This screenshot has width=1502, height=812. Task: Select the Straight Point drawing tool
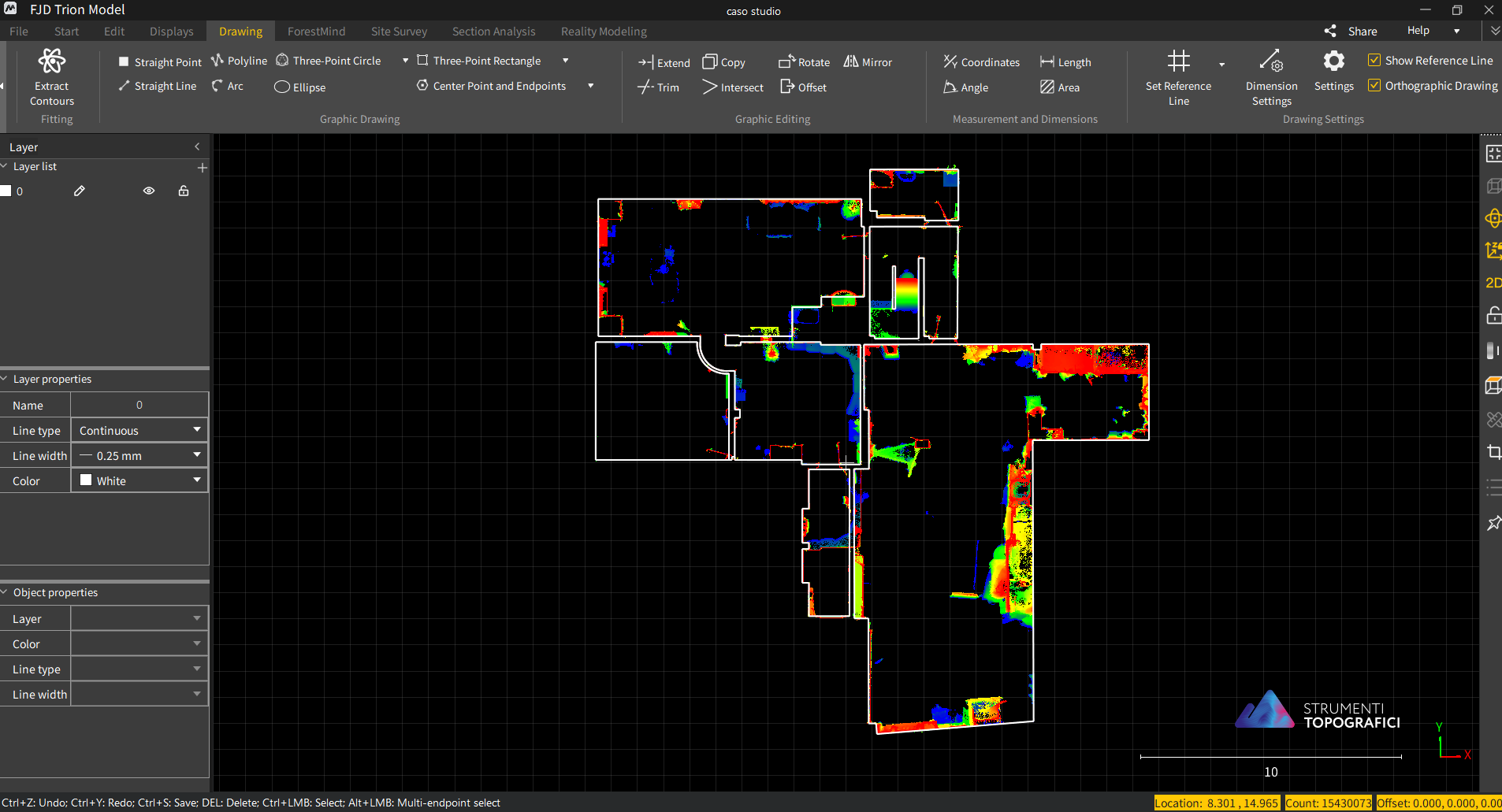pos(160,61)
